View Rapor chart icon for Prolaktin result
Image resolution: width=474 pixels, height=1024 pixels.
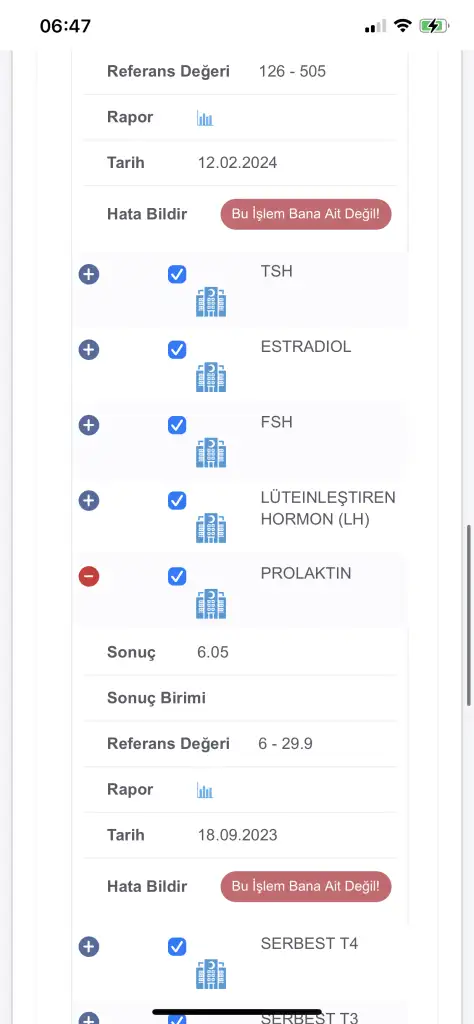point(205,790)
